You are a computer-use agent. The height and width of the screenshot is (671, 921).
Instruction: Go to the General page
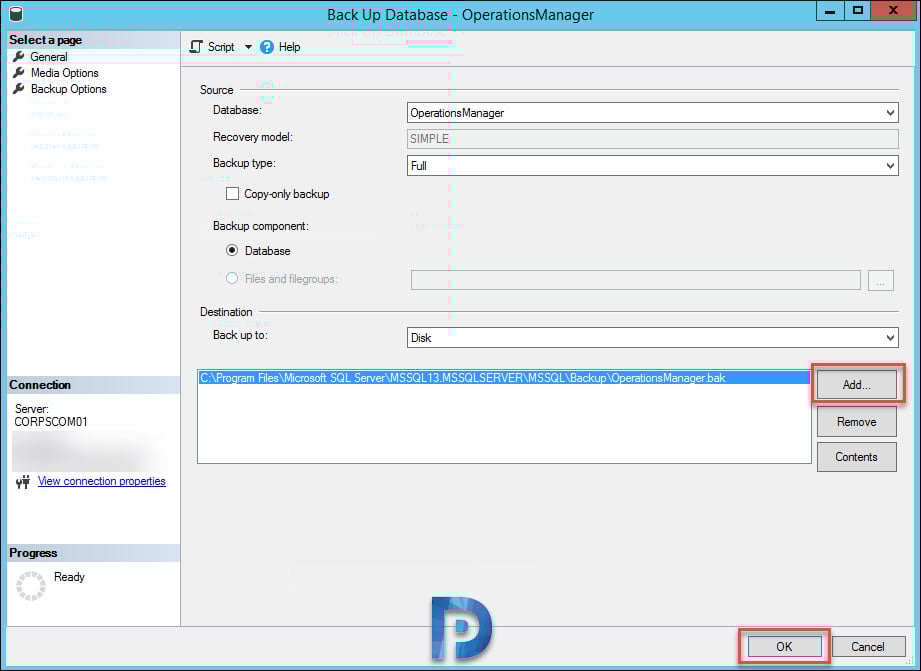pos(49,57)
